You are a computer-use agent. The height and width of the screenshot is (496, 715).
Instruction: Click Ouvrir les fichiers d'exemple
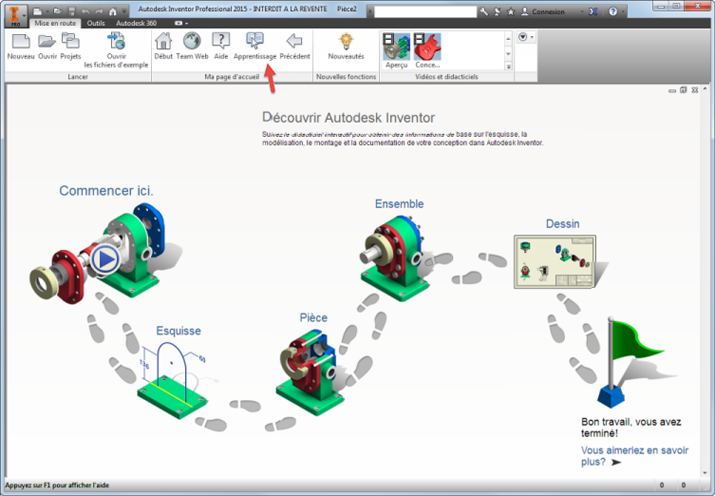point(116,50)
